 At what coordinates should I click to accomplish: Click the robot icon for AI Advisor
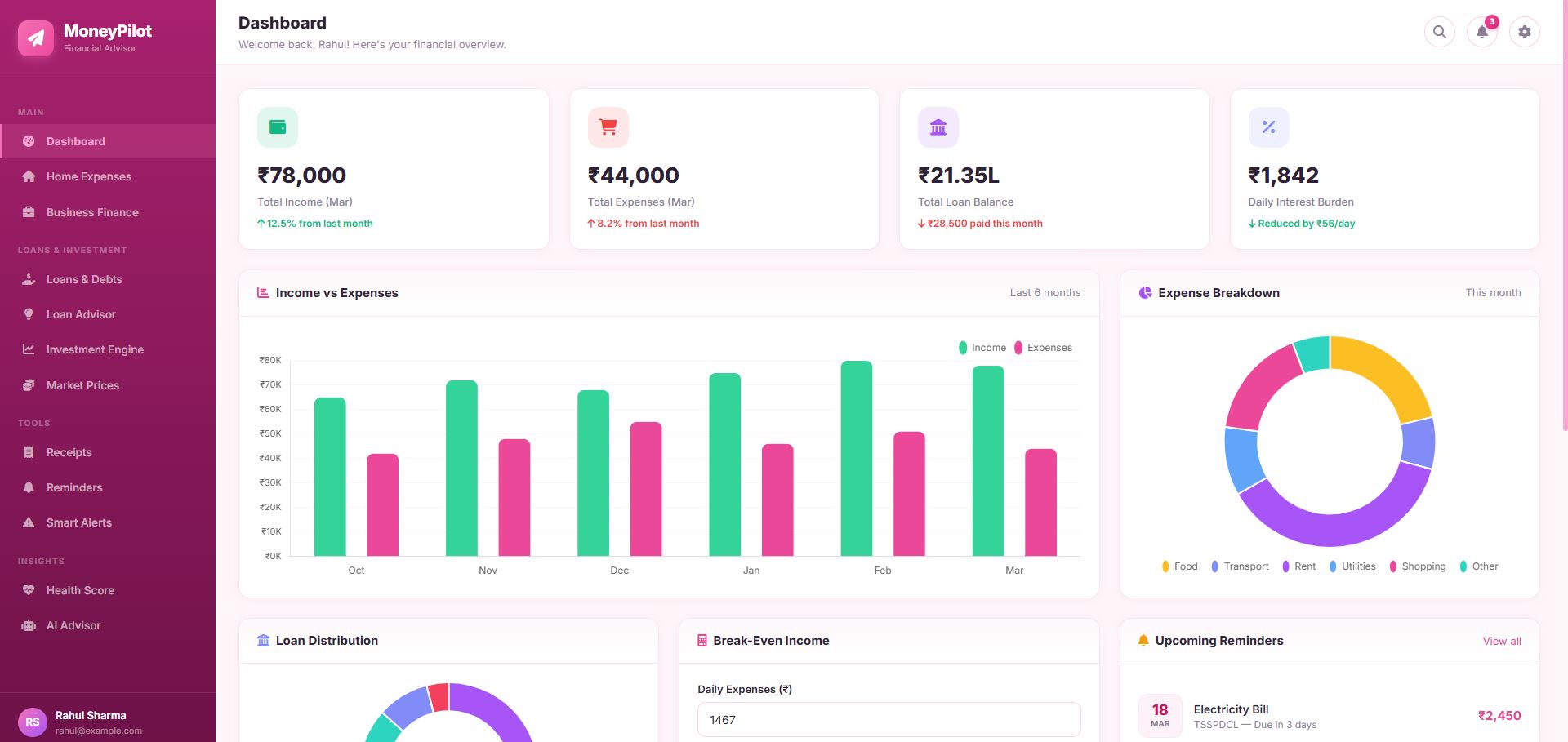coord(29,625)
